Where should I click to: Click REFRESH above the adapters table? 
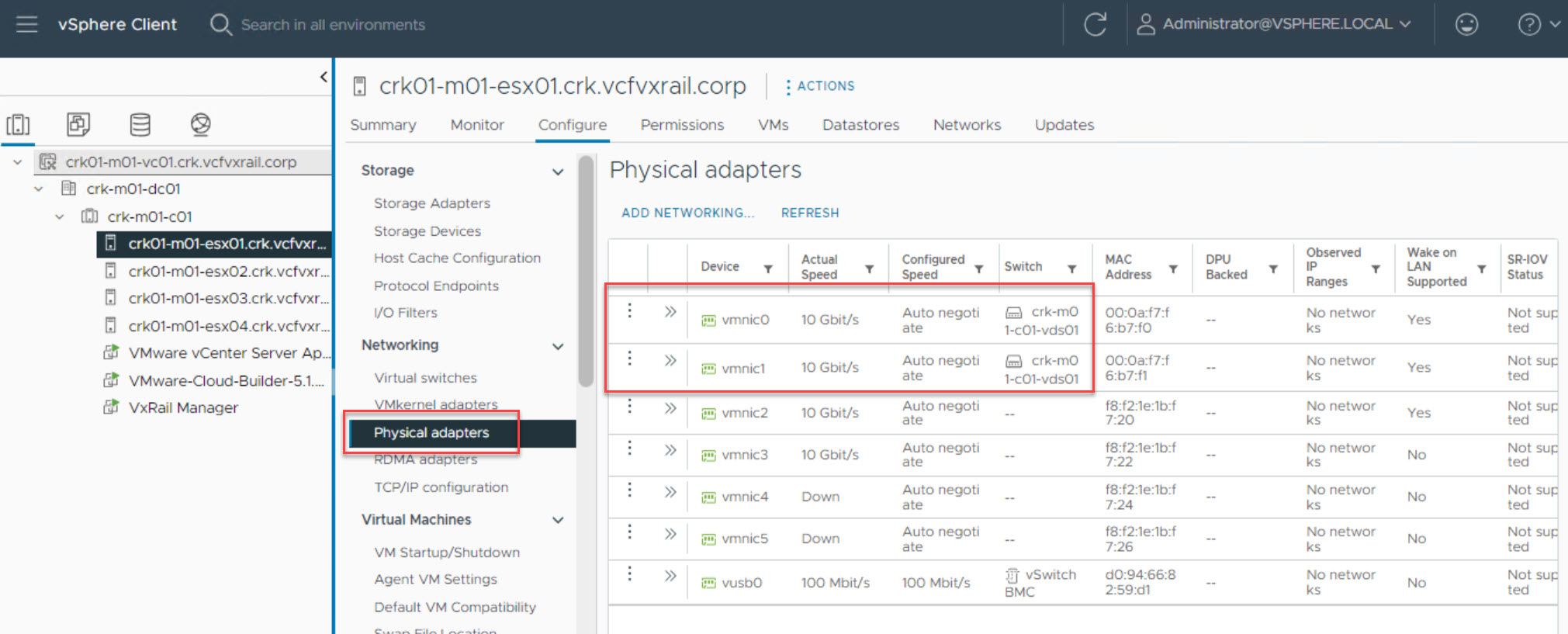tap(809, 213)
